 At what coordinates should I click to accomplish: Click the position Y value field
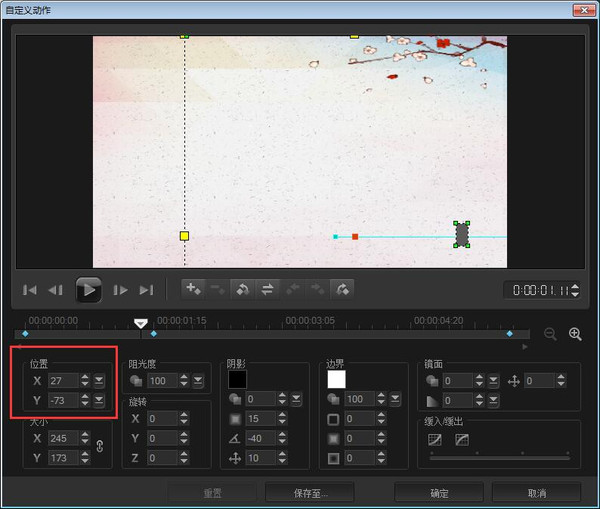tap(64, 400)
